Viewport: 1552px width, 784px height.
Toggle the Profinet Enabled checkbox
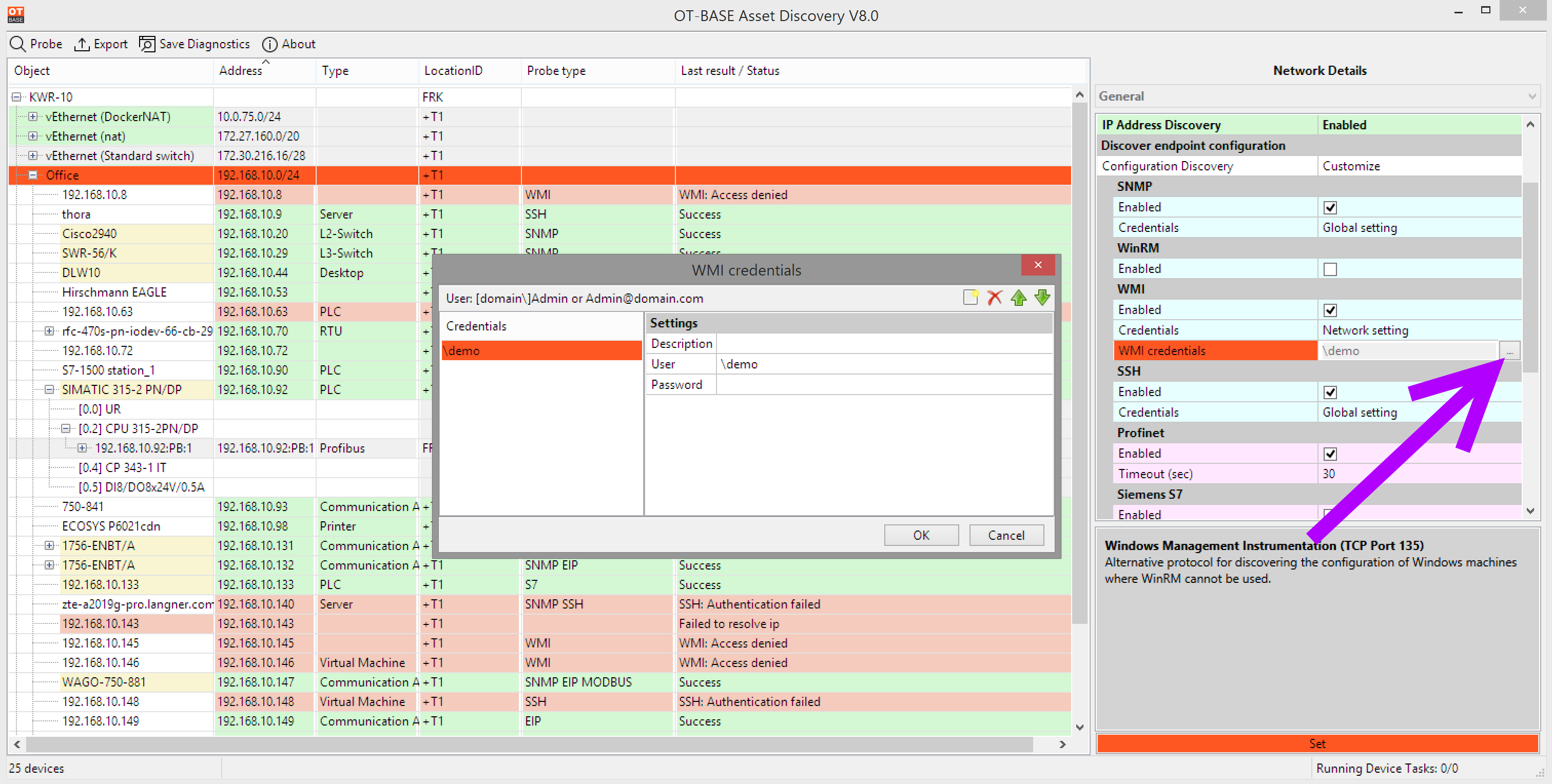pyautogui.click(x=1330, y=454)
